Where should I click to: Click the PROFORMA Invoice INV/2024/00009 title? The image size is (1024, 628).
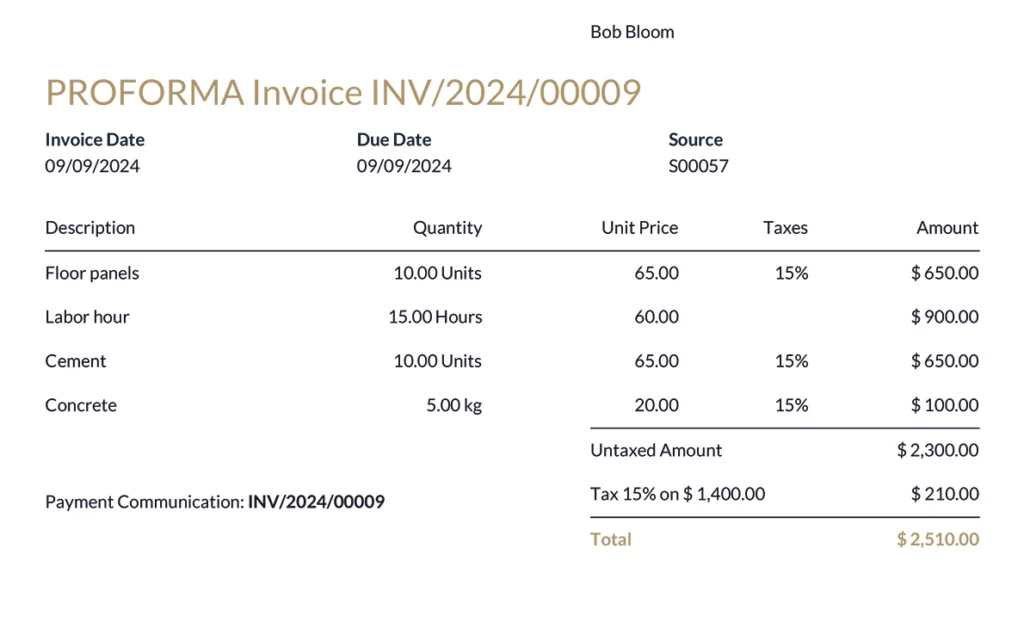tap(343, 93)
